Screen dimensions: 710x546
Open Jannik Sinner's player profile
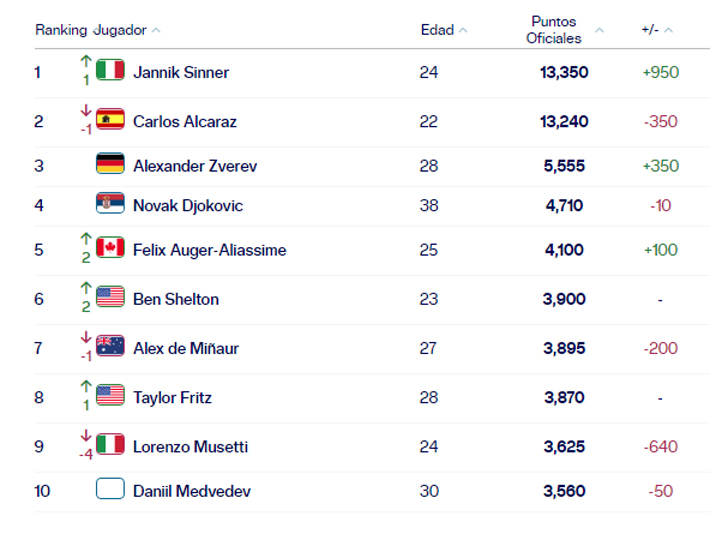point(181,72)
